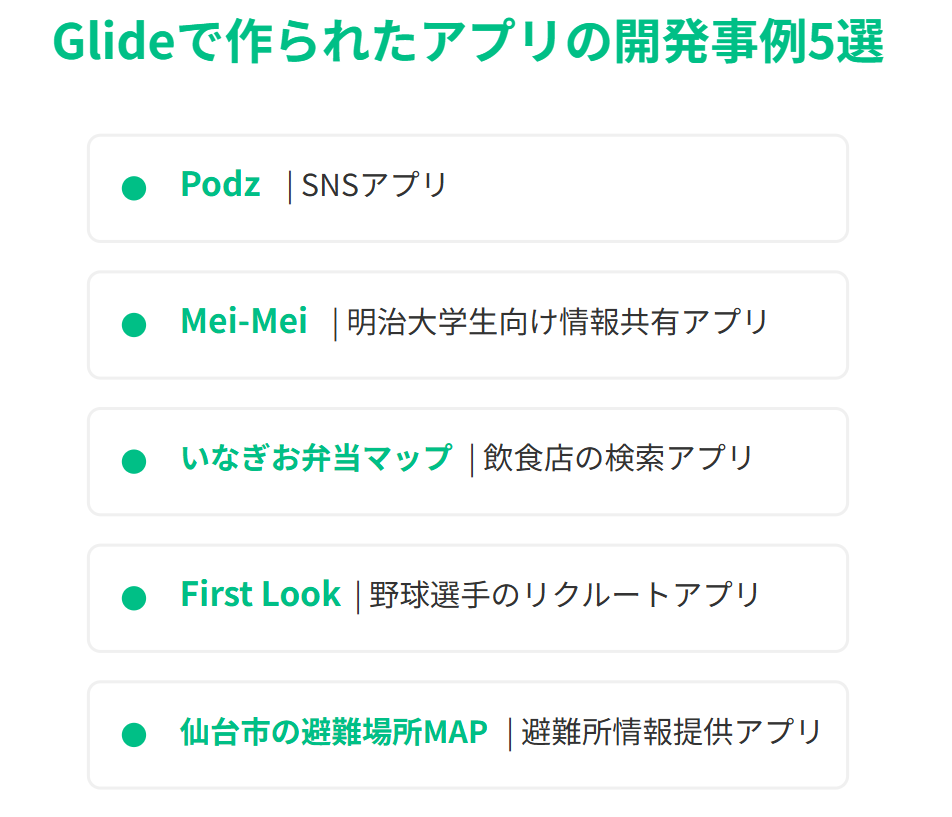Click the green bullet beside First Look
This screenshot has width=952, height=817.
coord(134,598)
